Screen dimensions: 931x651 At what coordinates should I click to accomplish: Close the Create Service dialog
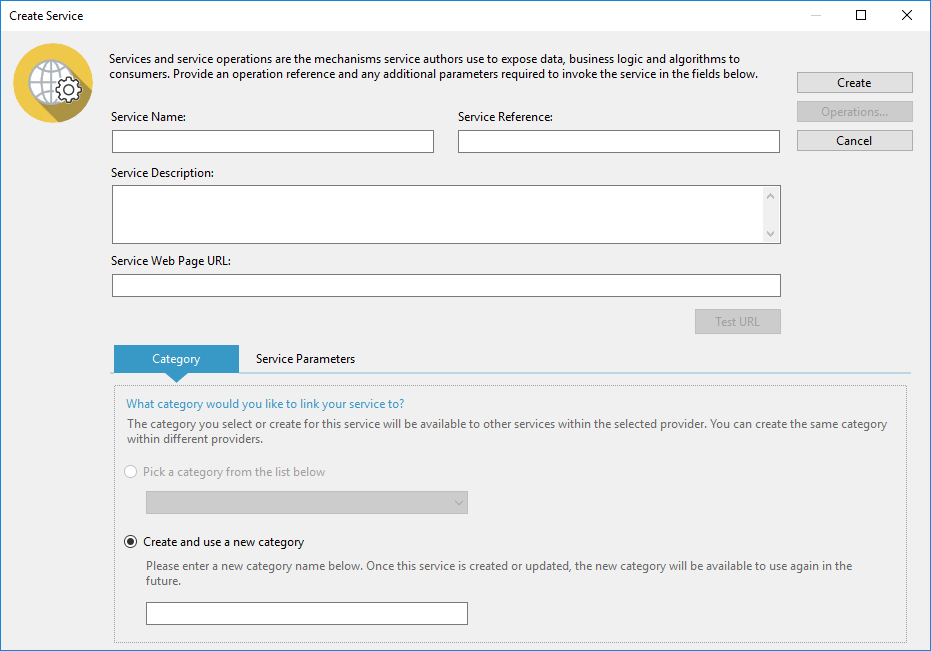(x=907, y=15)
